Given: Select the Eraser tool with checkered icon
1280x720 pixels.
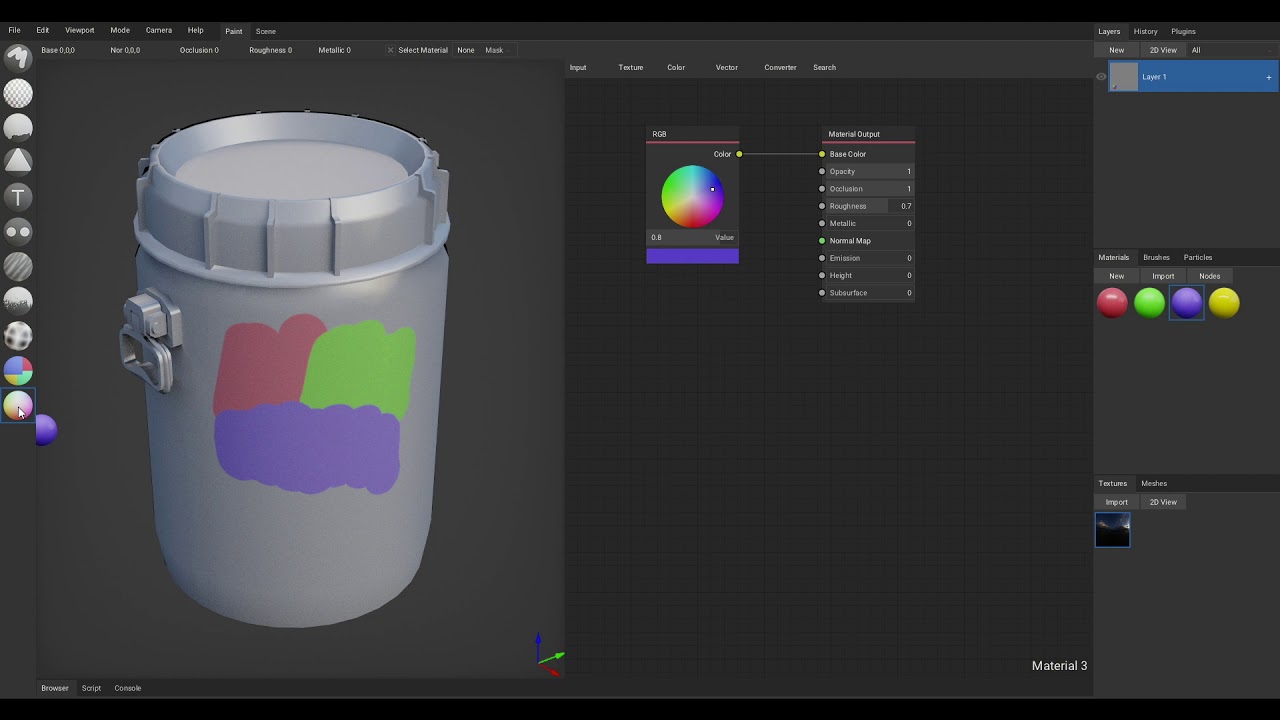Looking at the screenshot, I should coord(18,93).
